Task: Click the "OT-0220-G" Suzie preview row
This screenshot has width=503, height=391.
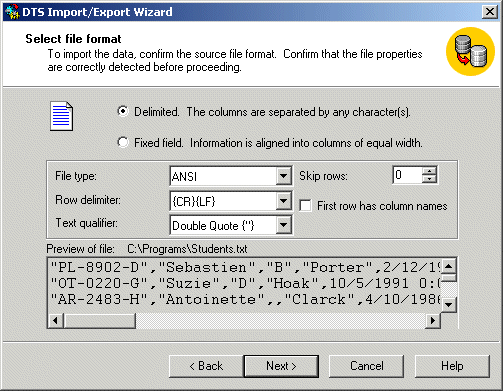Action: [245, 283]
